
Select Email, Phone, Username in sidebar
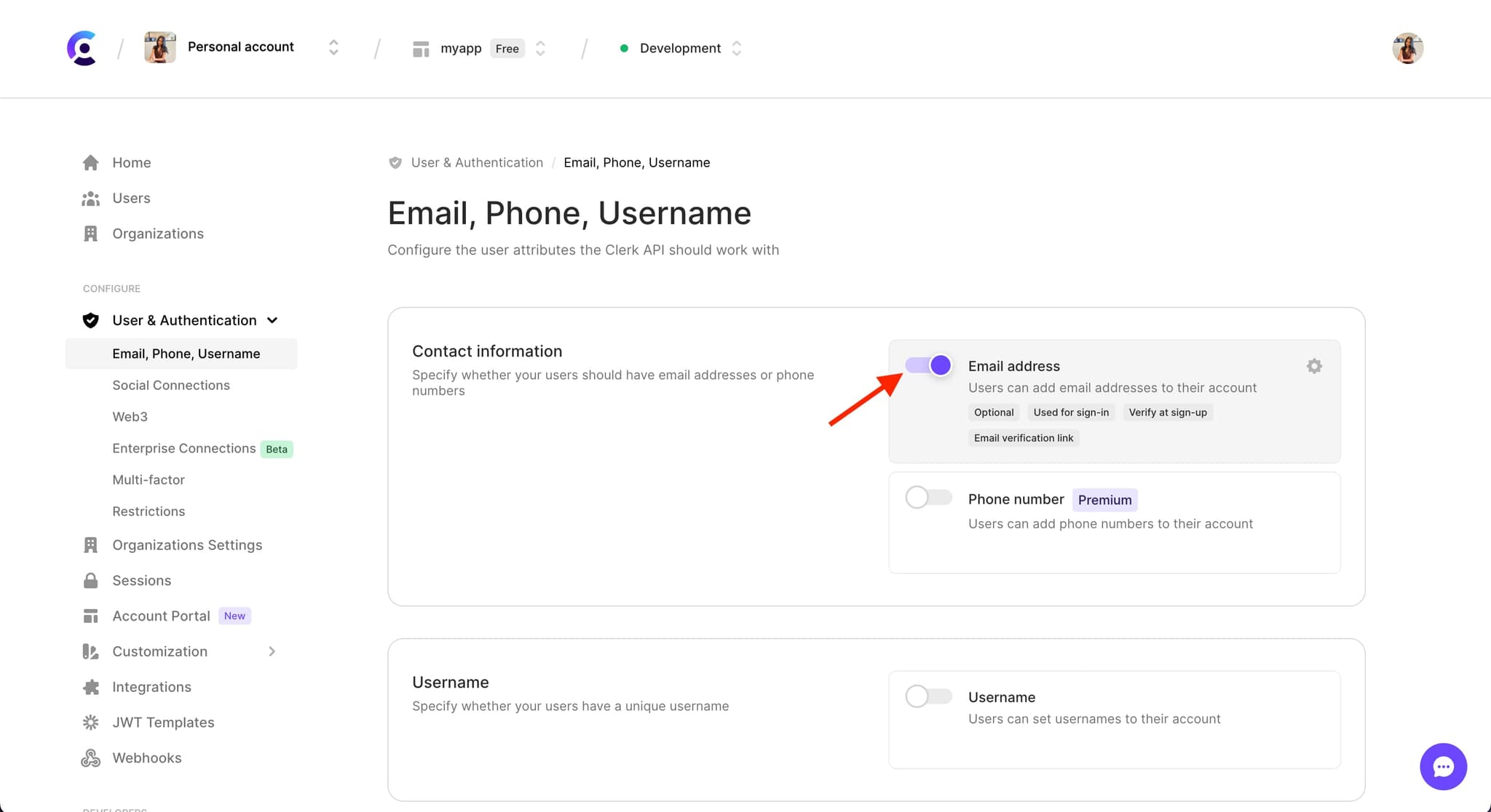(181, 354)
